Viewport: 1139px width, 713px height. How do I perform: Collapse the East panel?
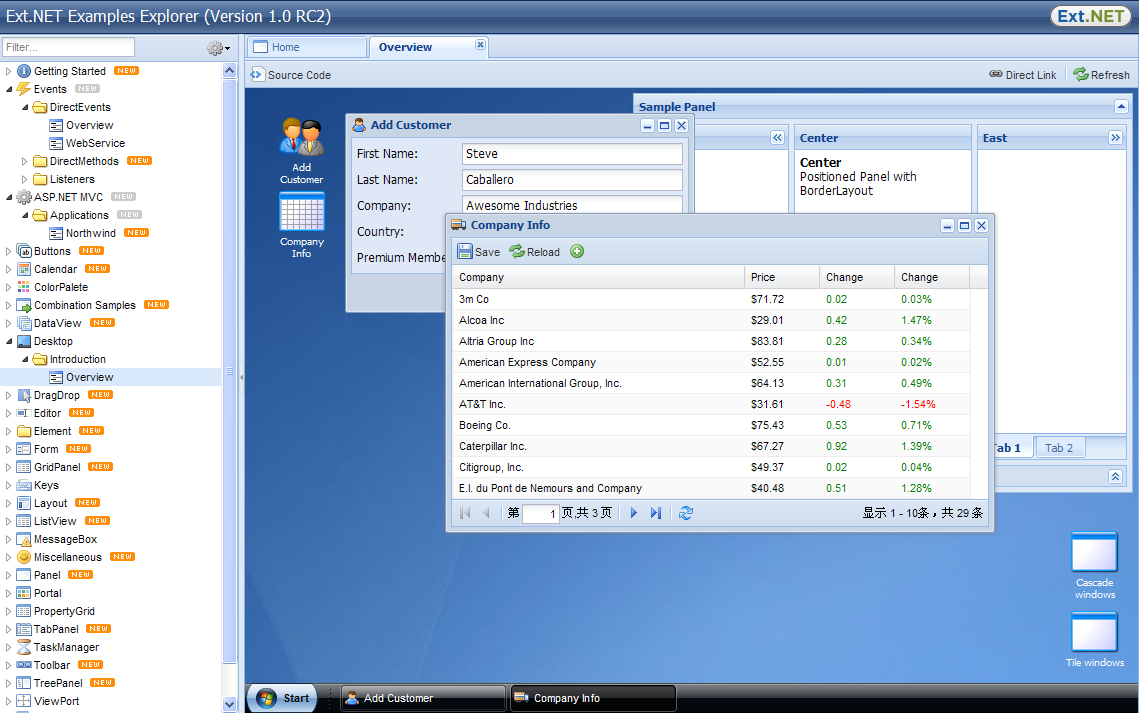tap(1116, 138)
